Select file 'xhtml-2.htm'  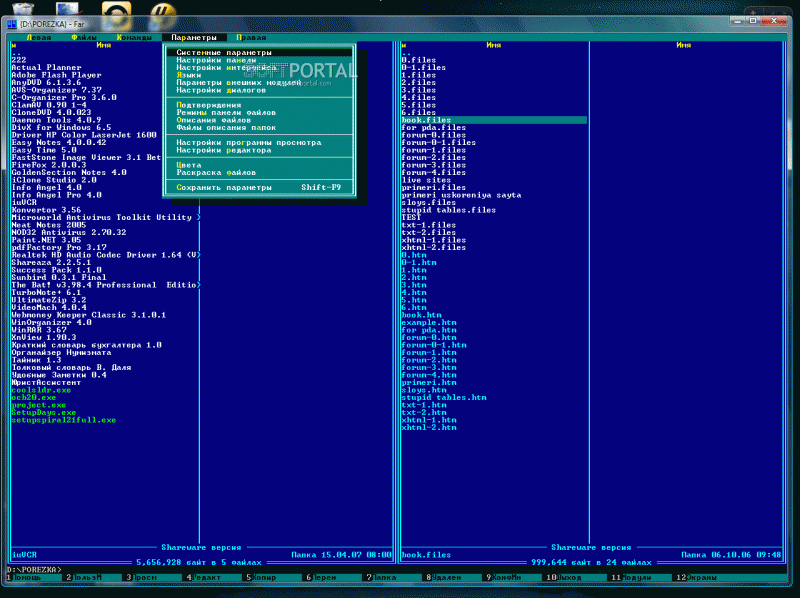click(429, 428)
